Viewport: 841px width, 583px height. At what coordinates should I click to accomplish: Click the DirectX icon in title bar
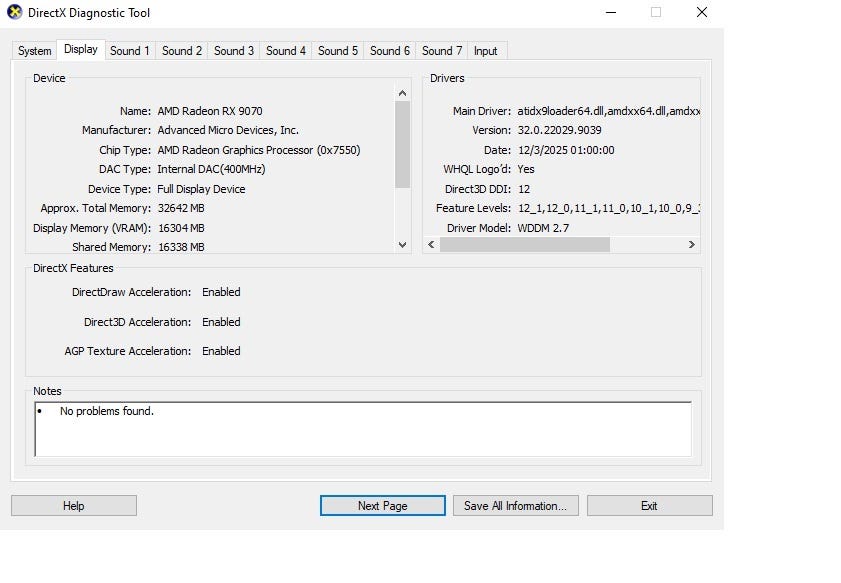click(14, 13)
